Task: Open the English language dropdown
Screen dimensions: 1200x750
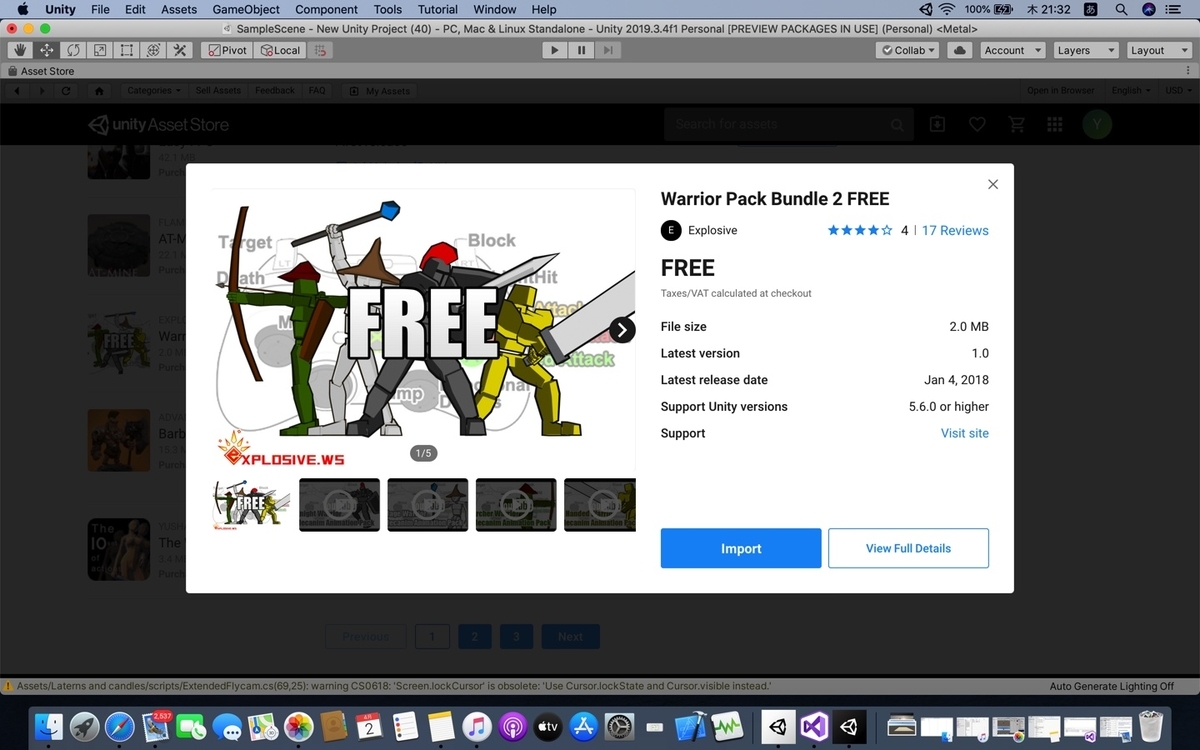Action: 1131,90
